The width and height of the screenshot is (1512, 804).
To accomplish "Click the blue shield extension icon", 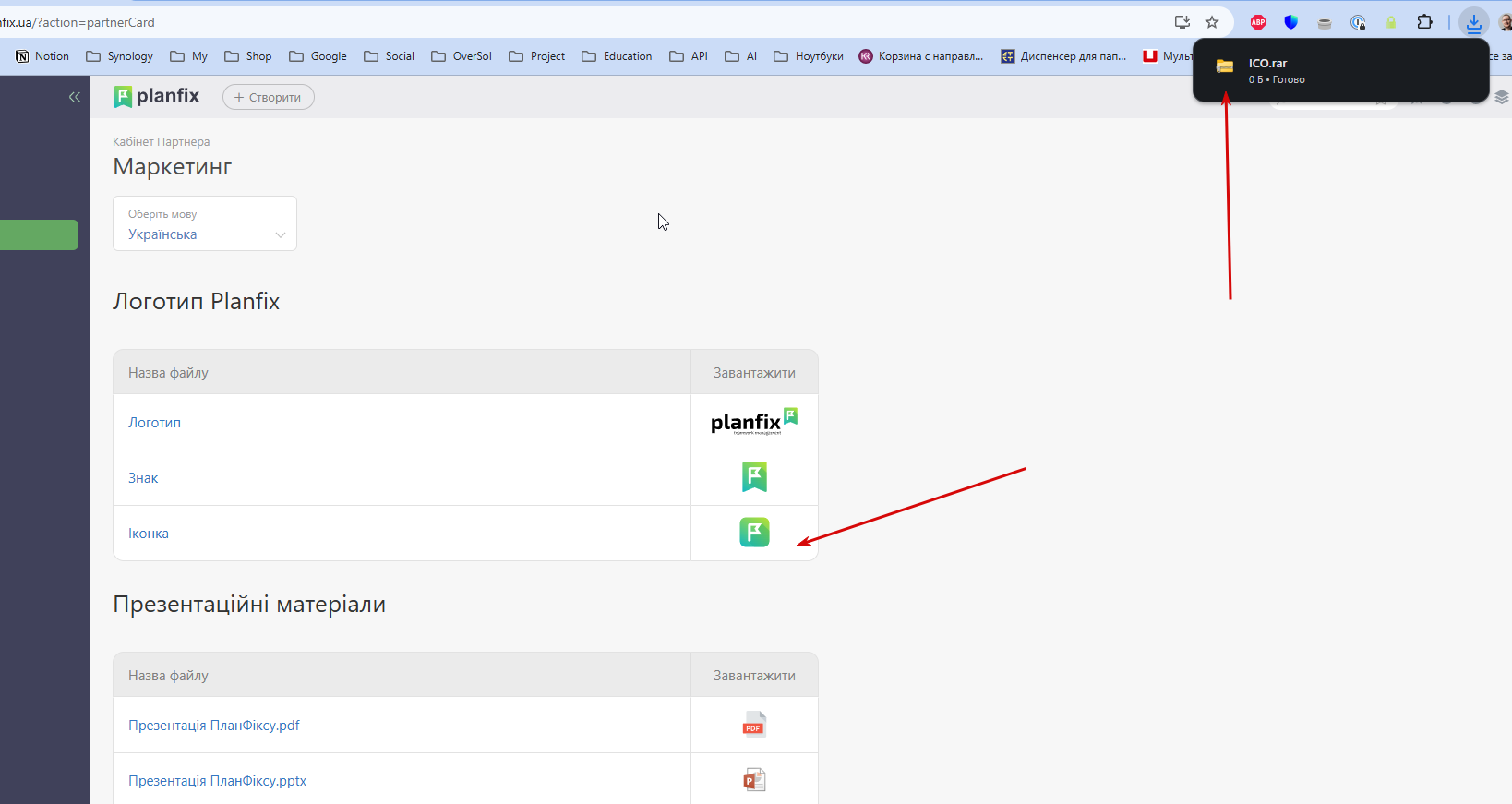I will pyautogui.click(x=1291, y=22).
